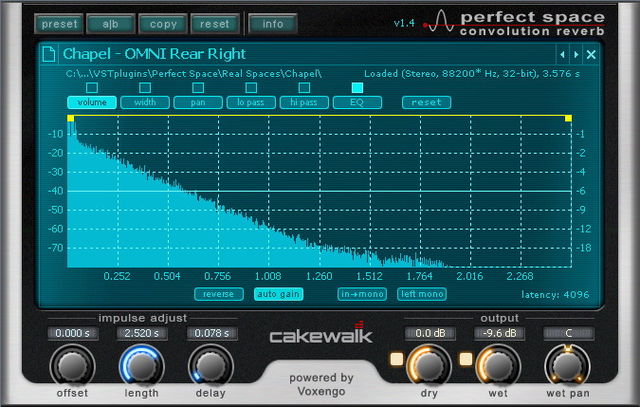This screenshot has width=640, height=407.
Task: Switch to the EQ envelope tab
Action: click(357, 102)
